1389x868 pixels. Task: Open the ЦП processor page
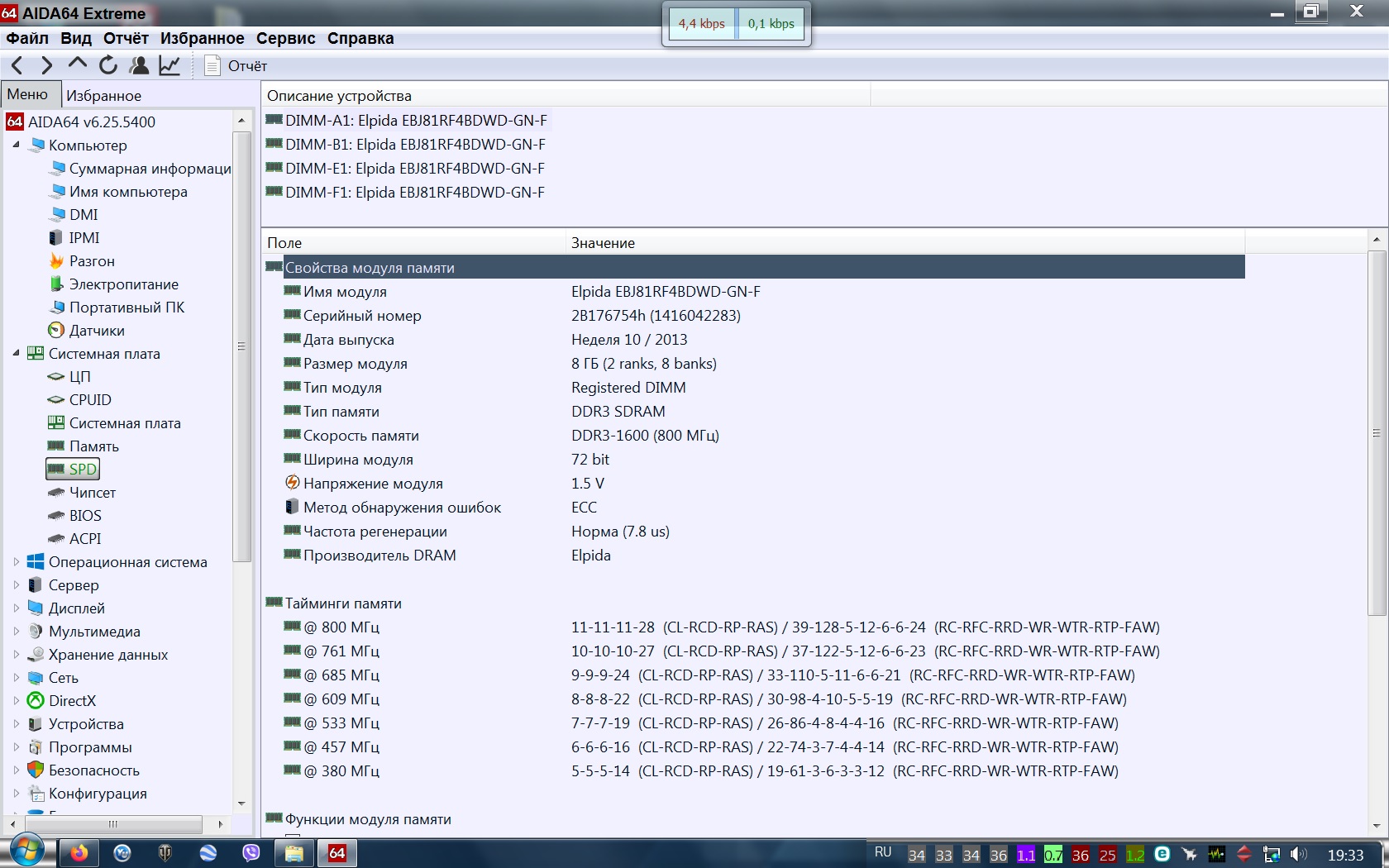pos(69,376)
